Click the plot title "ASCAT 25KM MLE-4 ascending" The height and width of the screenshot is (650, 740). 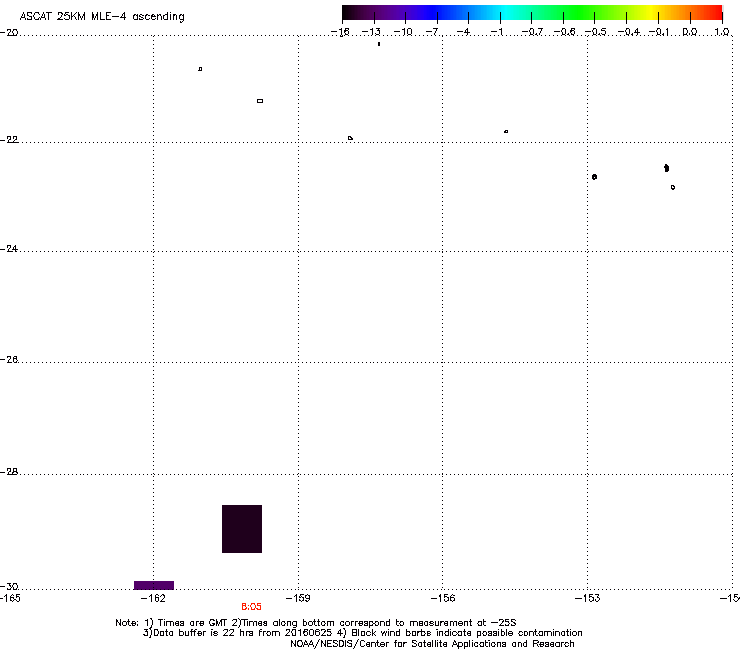click(102, 17)
